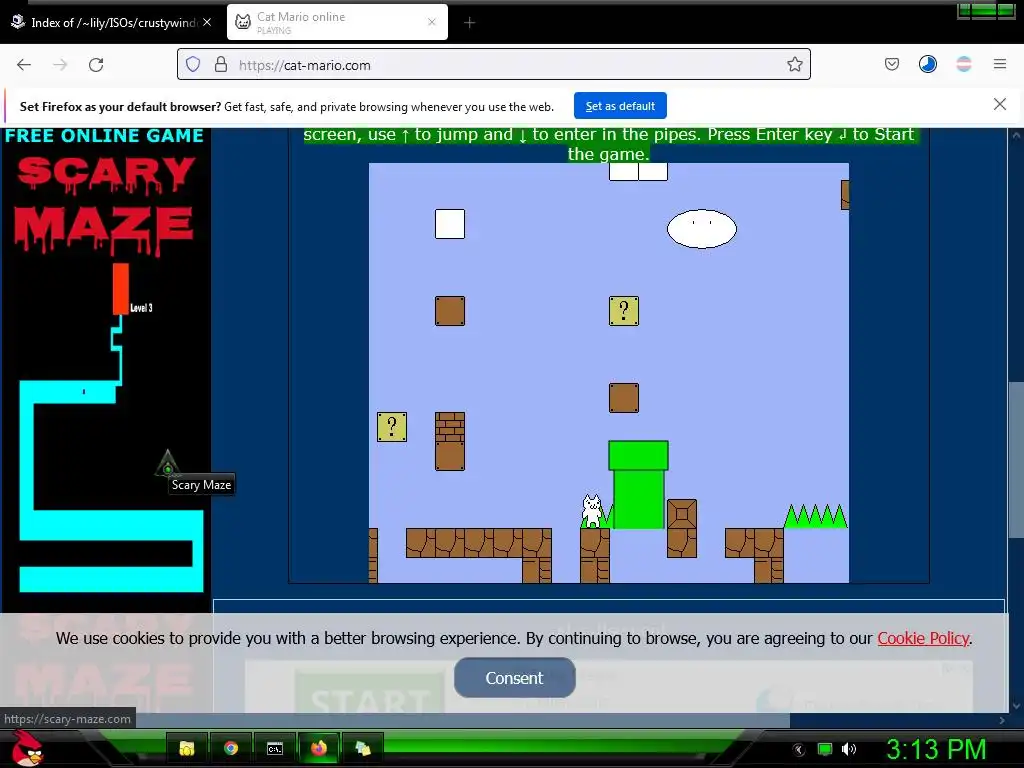1024x768 pixels.
Task: Click the Consent cookie button
Action: click(515, 678)
